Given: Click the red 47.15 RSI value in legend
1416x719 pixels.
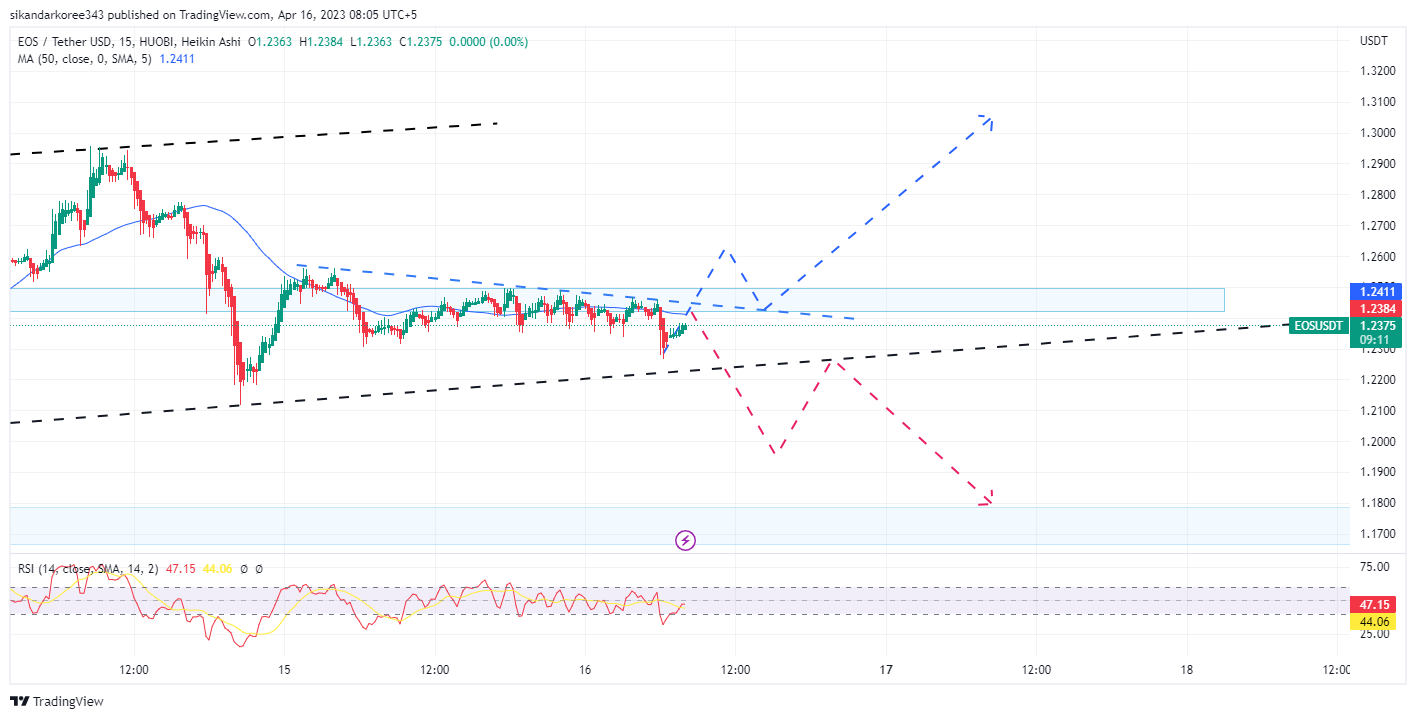Looking at the screenshot, I should tap(181, 568).
